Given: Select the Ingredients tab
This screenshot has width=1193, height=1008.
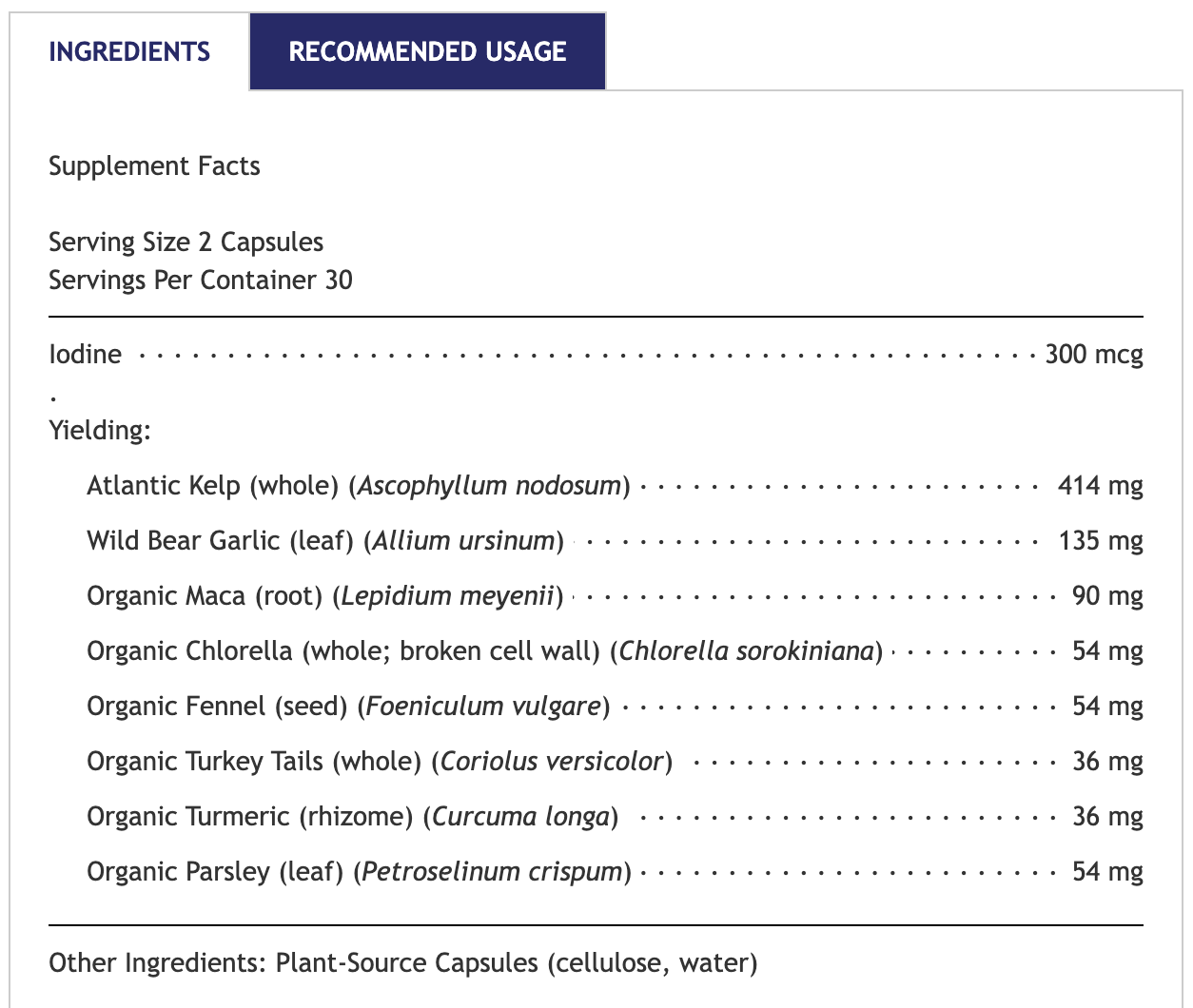Looking at the screenshot, I should [x=129, y=51].
